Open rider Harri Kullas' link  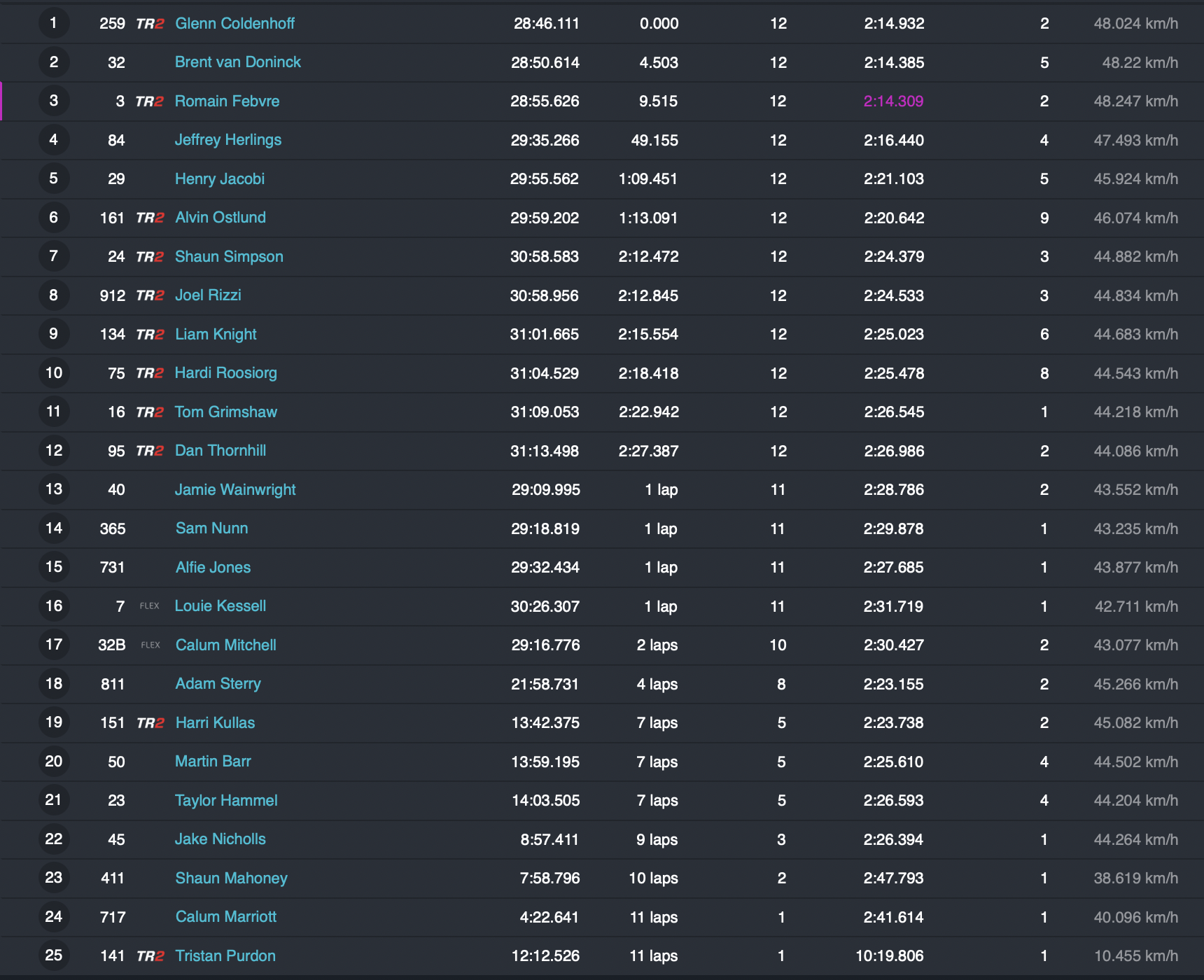pyautogui.click(x=216, y=723)
